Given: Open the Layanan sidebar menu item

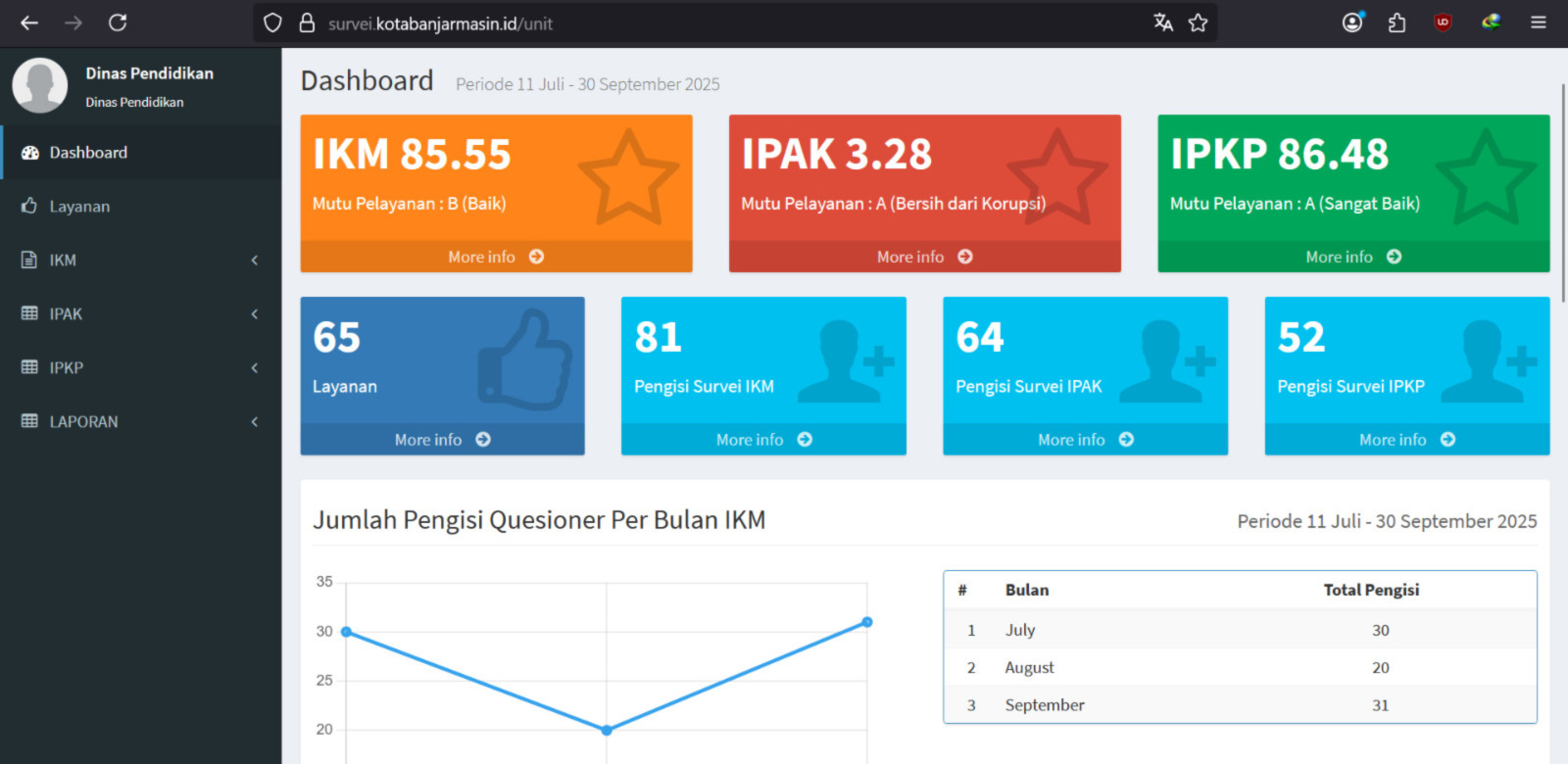Looking at the screenshot, I should coord(79,207).
